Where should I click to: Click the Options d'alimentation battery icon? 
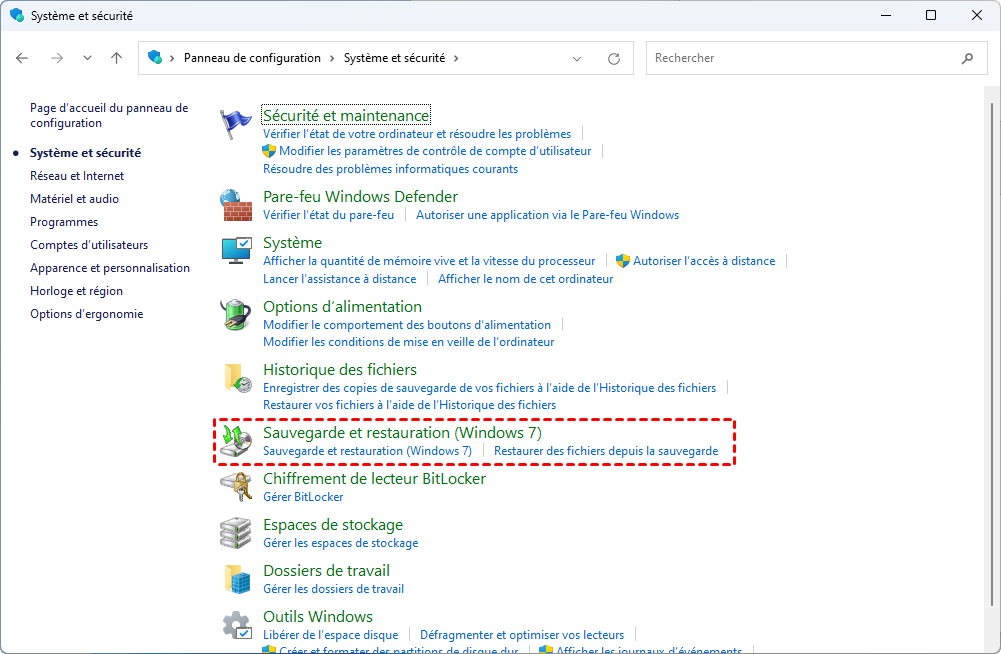coord(236,314)
